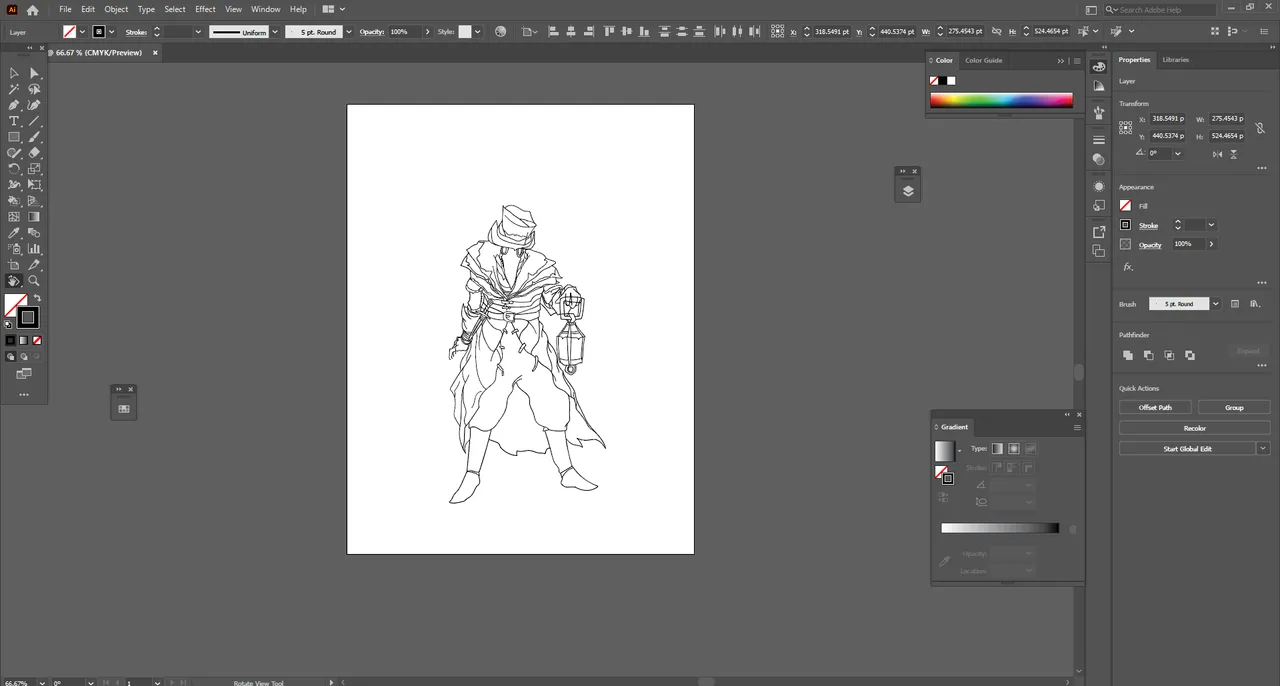Apply None to the active swatch

point(37,340)
